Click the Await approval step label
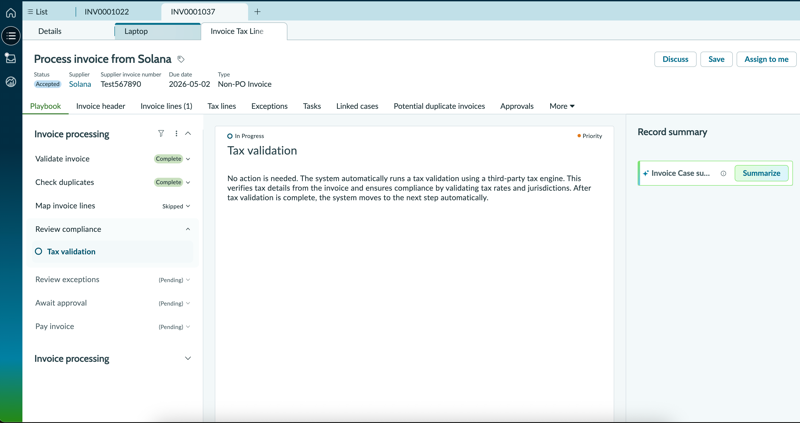This screenshot has height=423, width=800. click(x=61, y=303)
